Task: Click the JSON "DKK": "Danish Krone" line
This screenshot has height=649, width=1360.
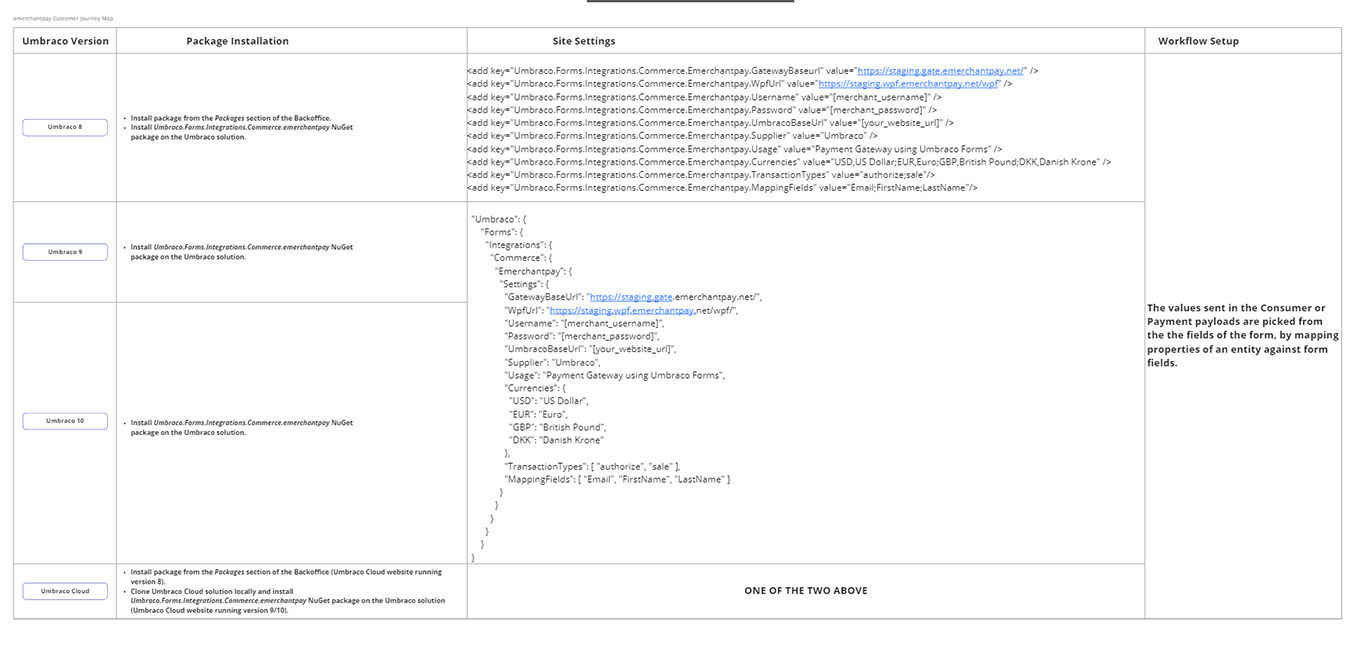Action: tap(557, 440)
